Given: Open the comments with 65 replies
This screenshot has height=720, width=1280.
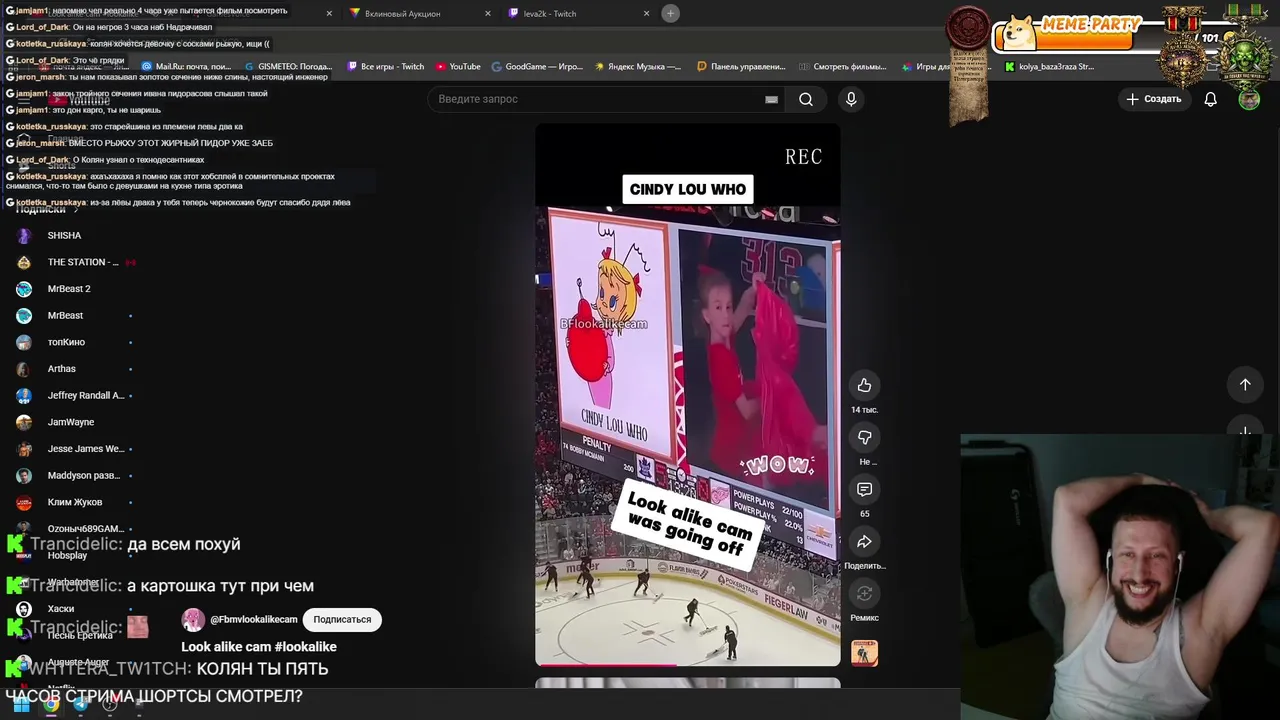Looking at the screenshot, I should (864, 490).
